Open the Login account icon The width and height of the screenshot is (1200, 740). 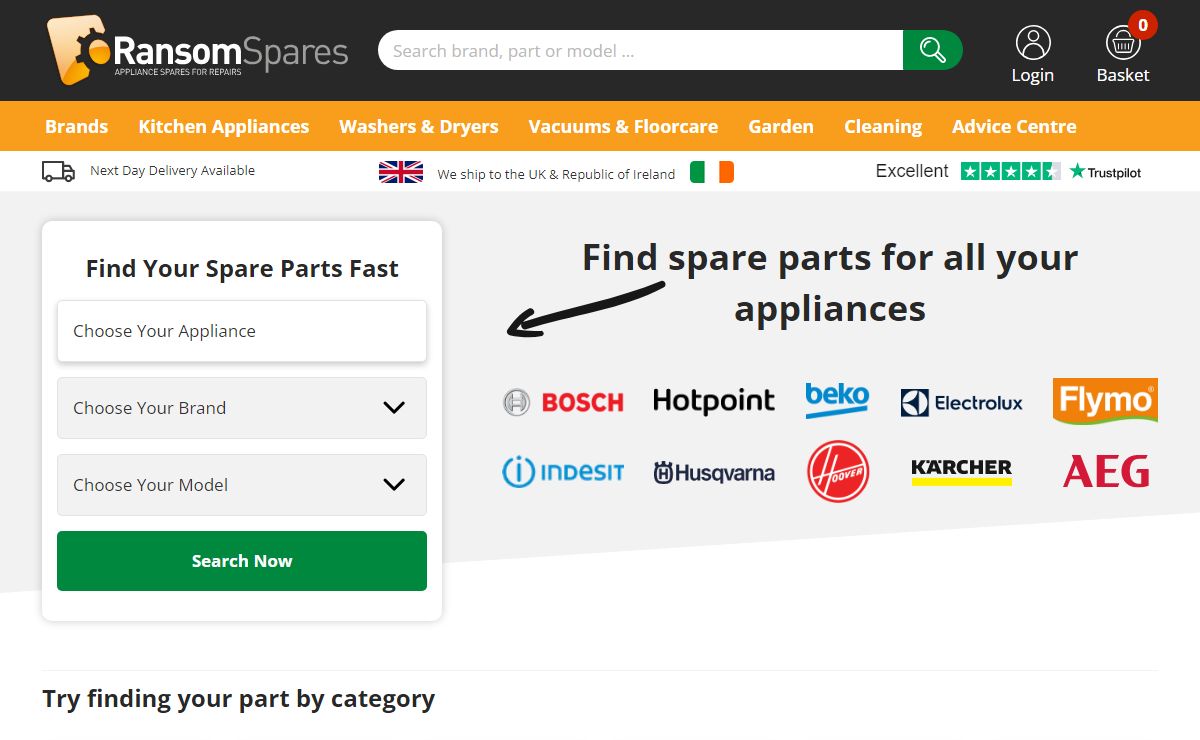[1033, 43]
